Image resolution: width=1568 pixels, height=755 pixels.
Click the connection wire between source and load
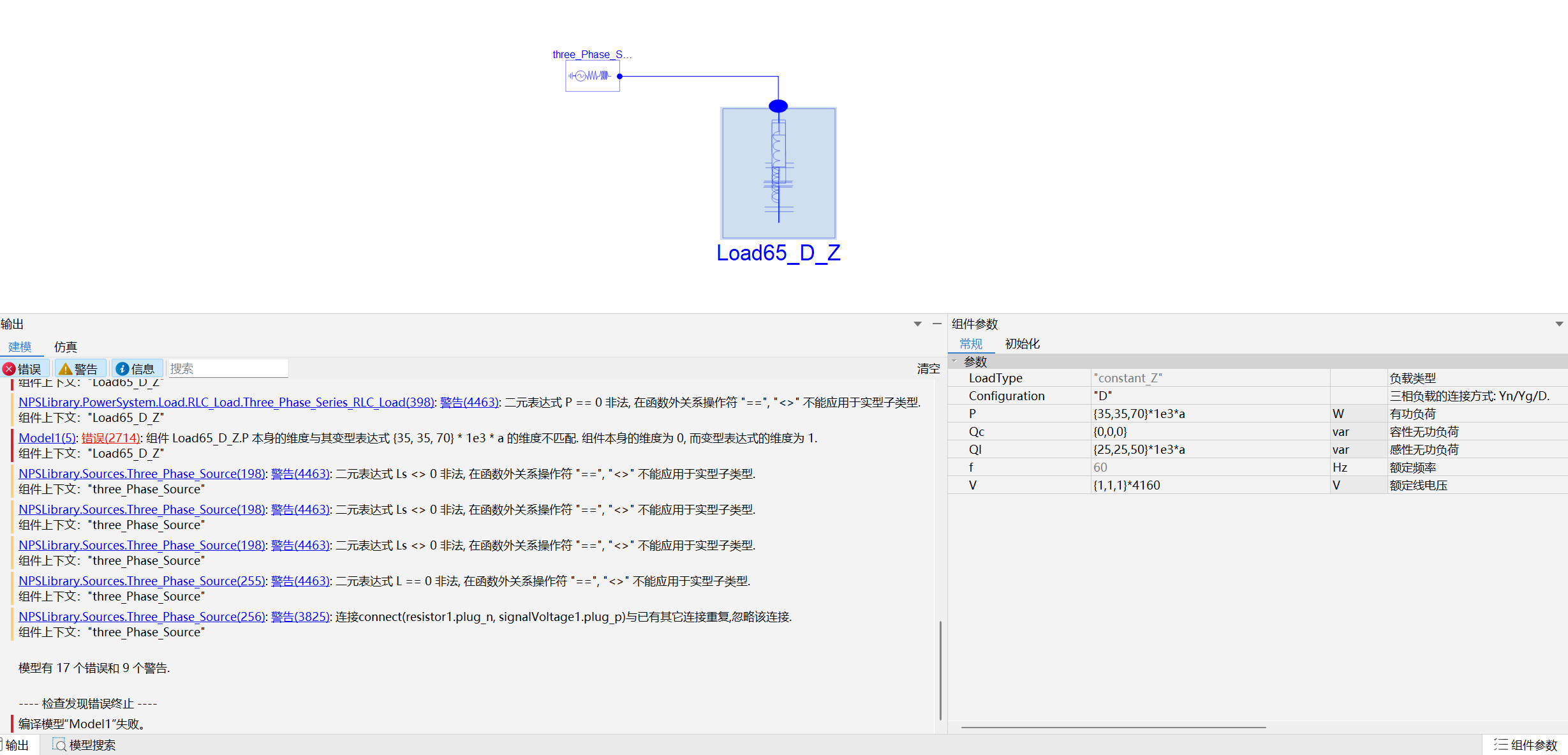click(x=699, y=76)
